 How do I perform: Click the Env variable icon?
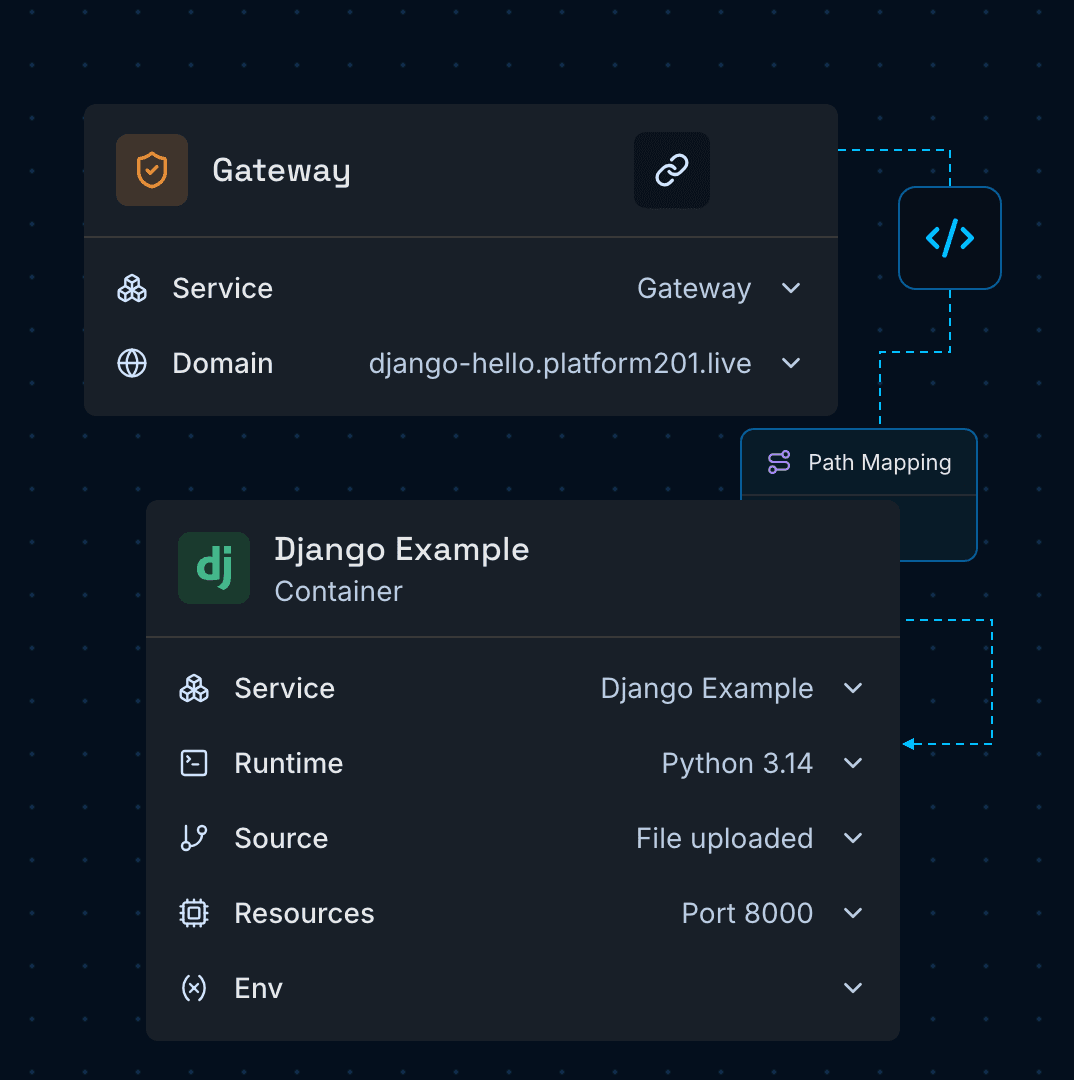pos(194,988)
